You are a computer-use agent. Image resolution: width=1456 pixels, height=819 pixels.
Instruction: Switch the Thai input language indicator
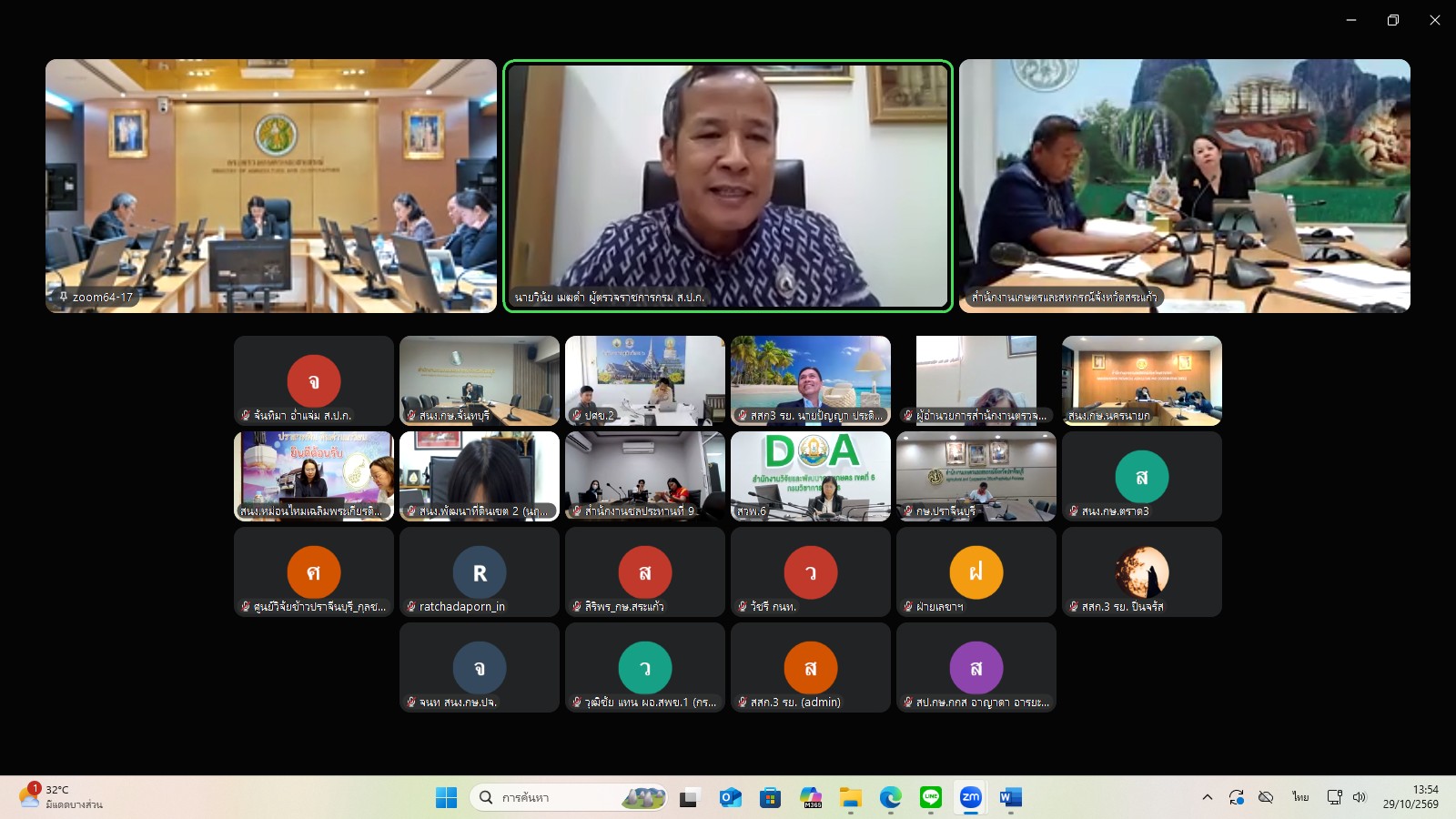click(1300, 797)
